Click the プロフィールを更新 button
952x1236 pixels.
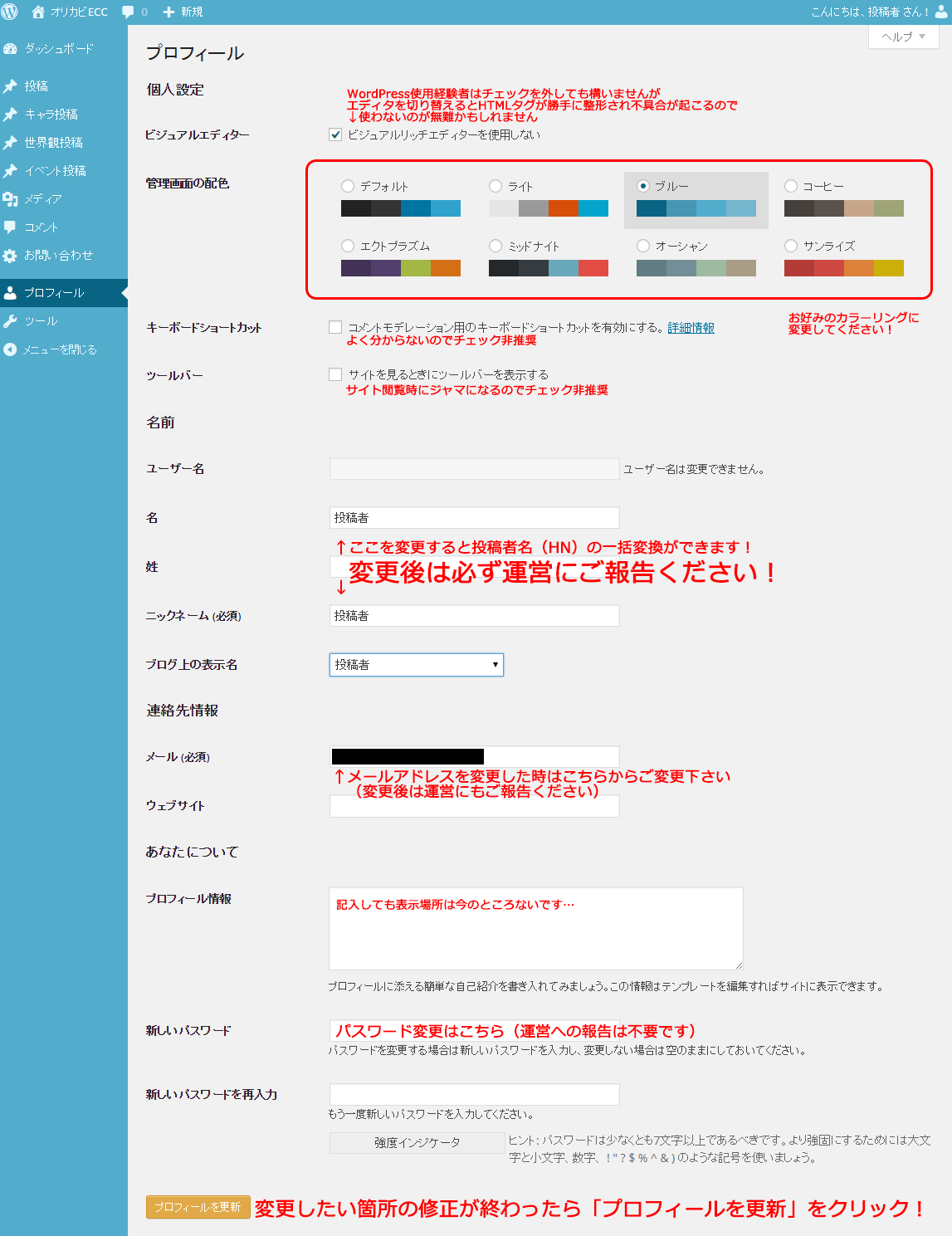[x=198, y=1207]
